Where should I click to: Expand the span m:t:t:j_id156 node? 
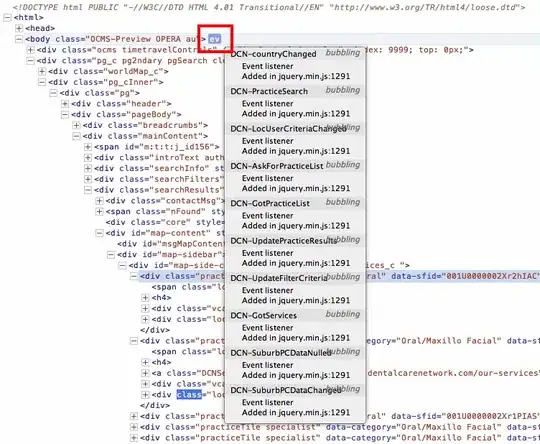(x=88, y=147)
